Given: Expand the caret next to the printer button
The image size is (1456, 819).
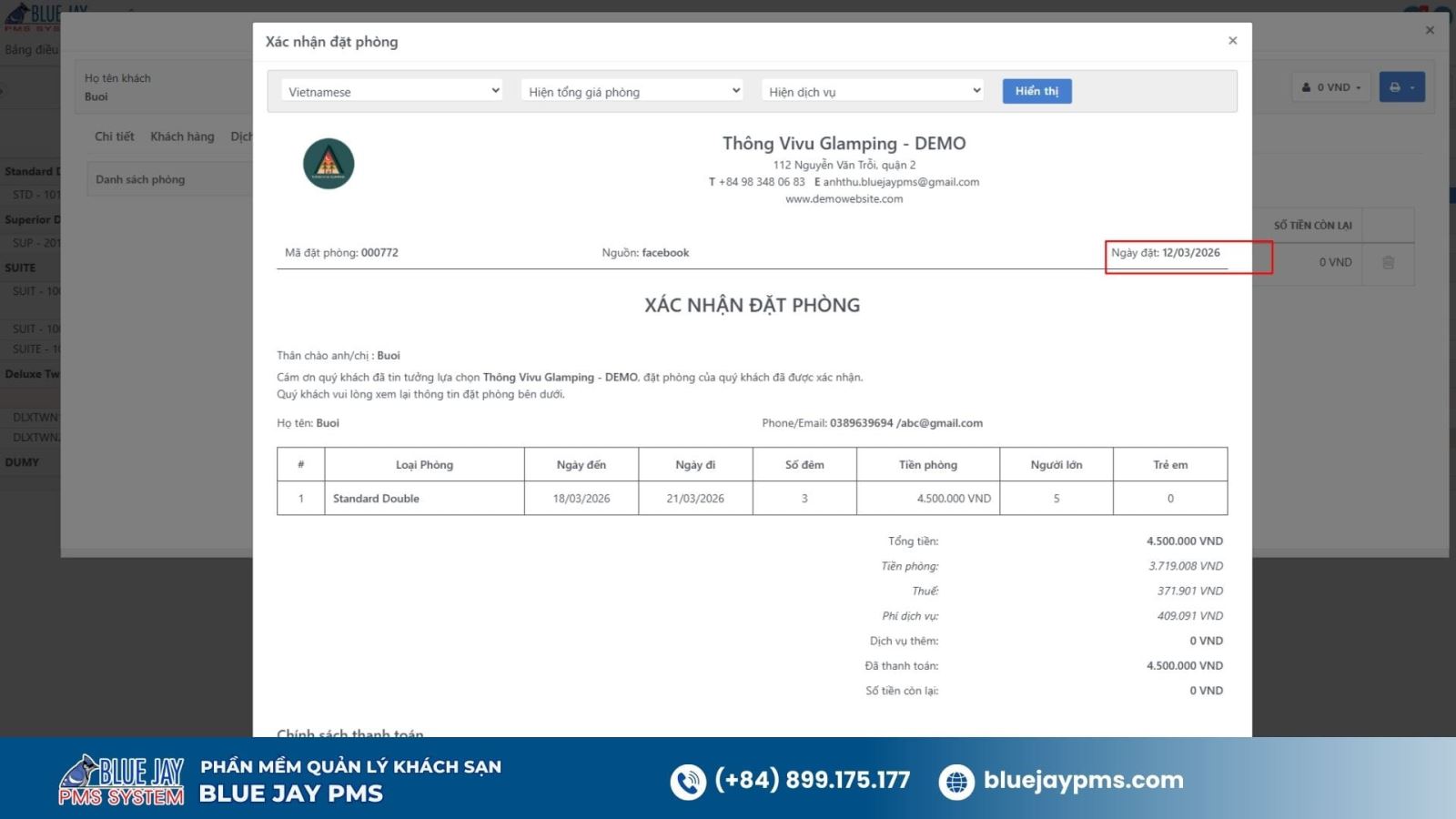Looking at the screenshot, I should click(1412, 86).
